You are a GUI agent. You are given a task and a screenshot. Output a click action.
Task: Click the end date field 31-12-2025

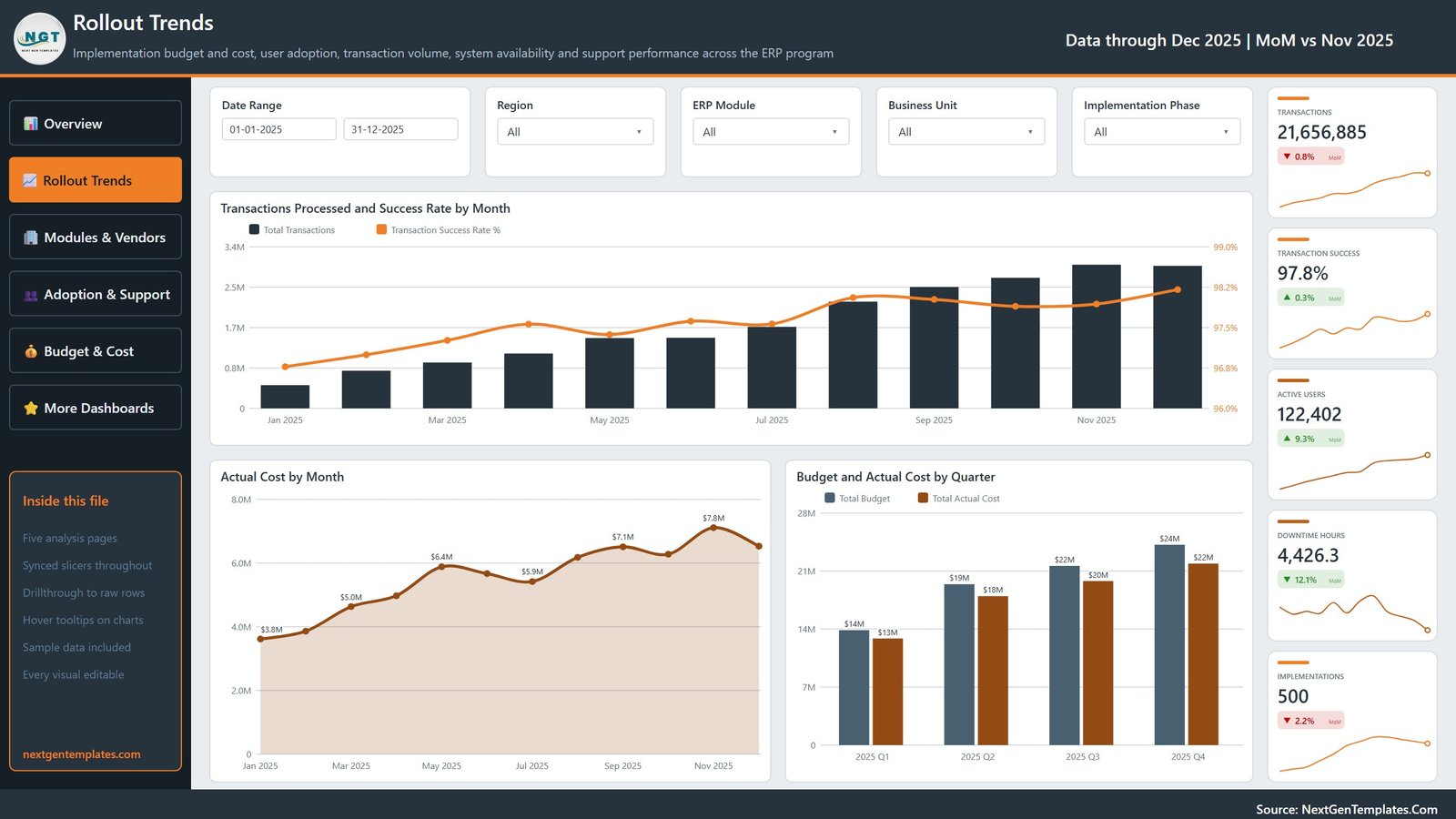(400, 129)
